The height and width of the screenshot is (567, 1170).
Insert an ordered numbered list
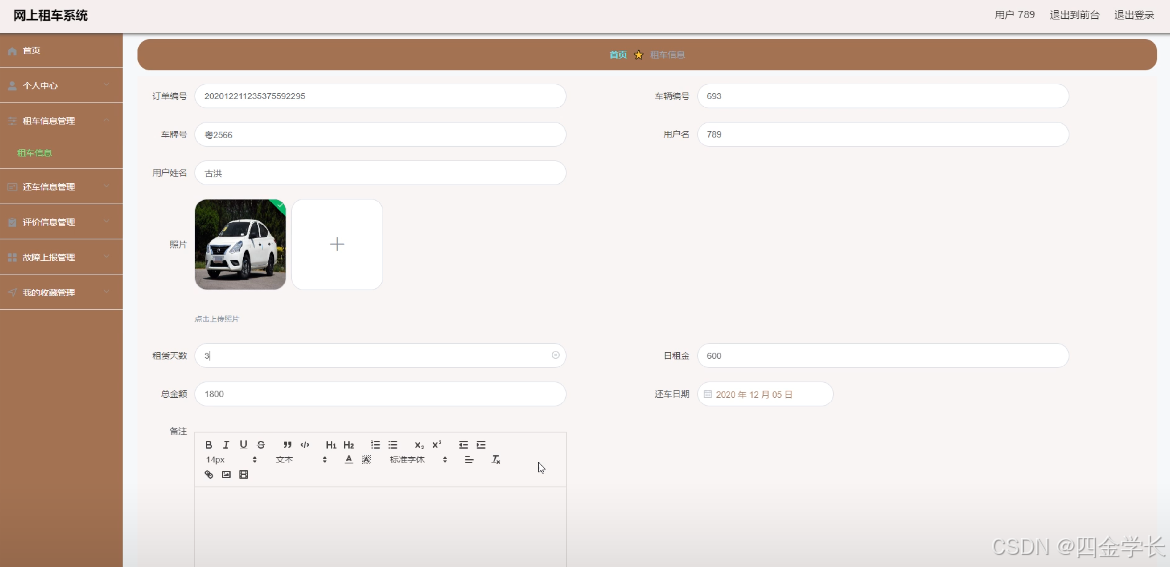(x=375, y=445)
